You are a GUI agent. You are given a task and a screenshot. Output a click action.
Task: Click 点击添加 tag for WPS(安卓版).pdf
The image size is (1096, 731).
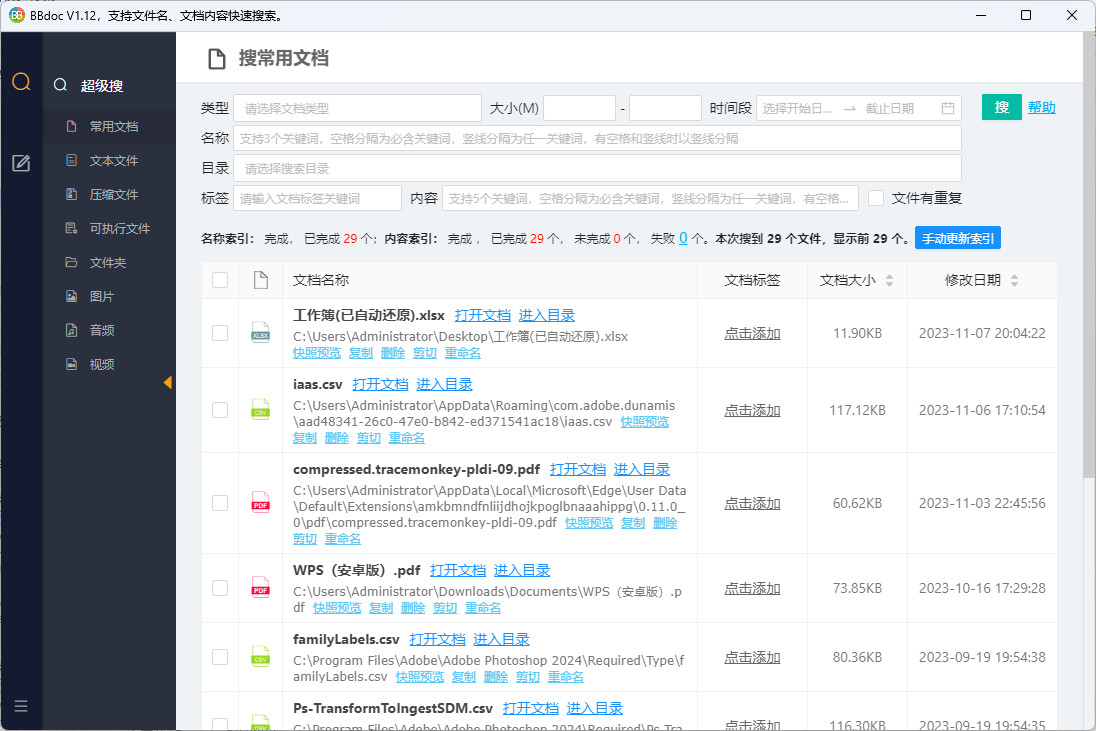(x=752, y=588)
